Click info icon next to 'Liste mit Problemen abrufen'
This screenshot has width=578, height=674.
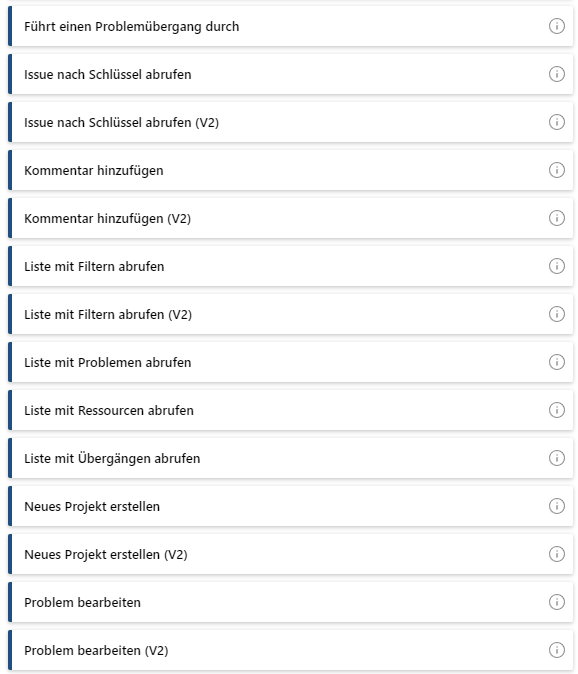[557, 362]
